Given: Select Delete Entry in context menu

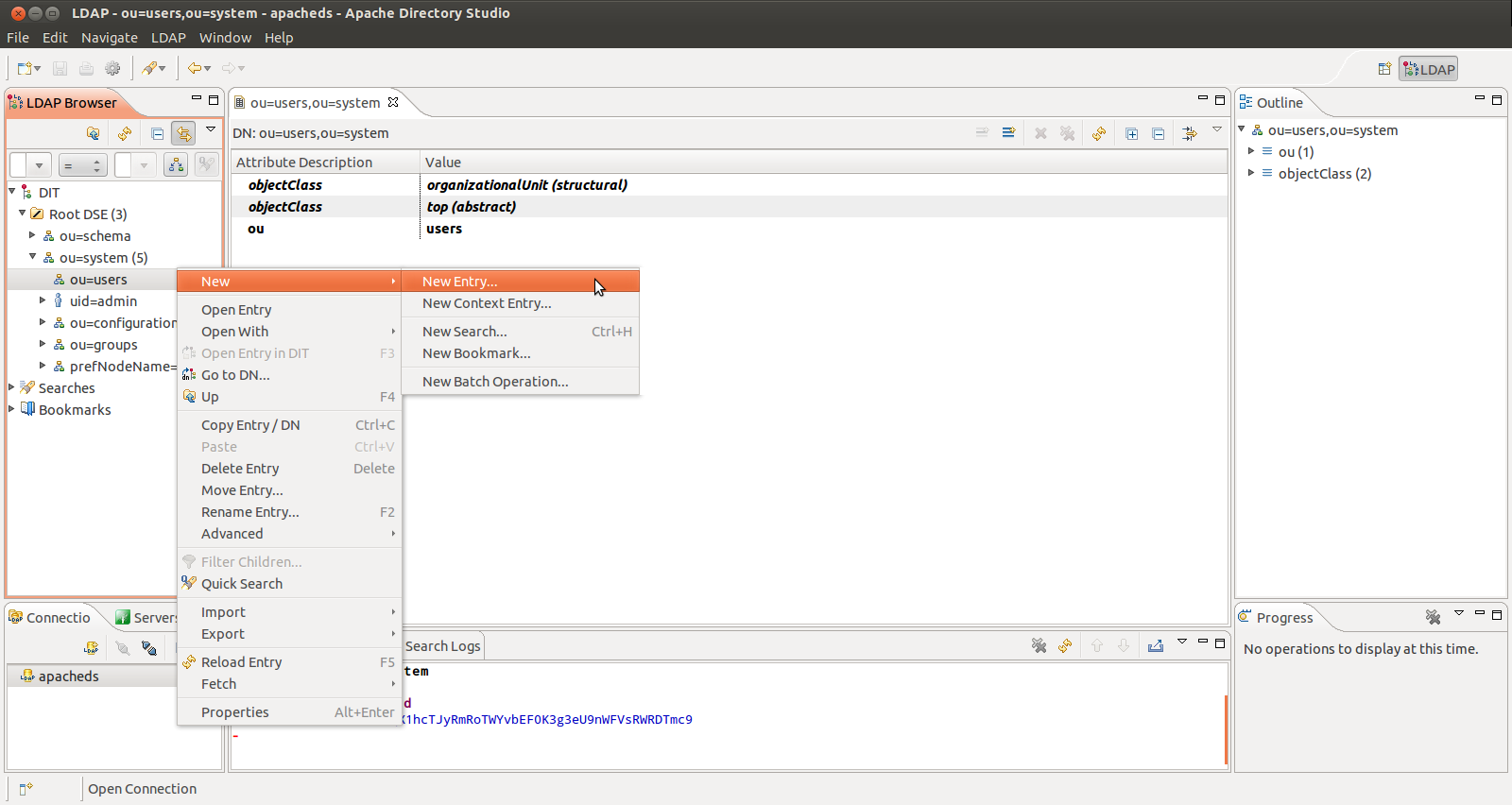Looking at the screenshot, I should [x=289, y=469].
